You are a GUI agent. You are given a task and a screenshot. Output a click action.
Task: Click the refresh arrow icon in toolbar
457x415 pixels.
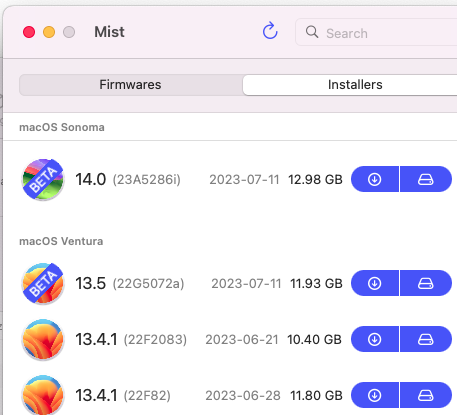270,31
